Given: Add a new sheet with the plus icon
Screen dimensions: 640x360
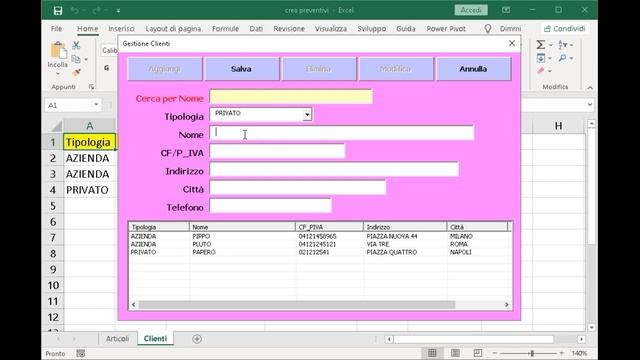Looking at the screenshot, I should [x=197, y=339].
